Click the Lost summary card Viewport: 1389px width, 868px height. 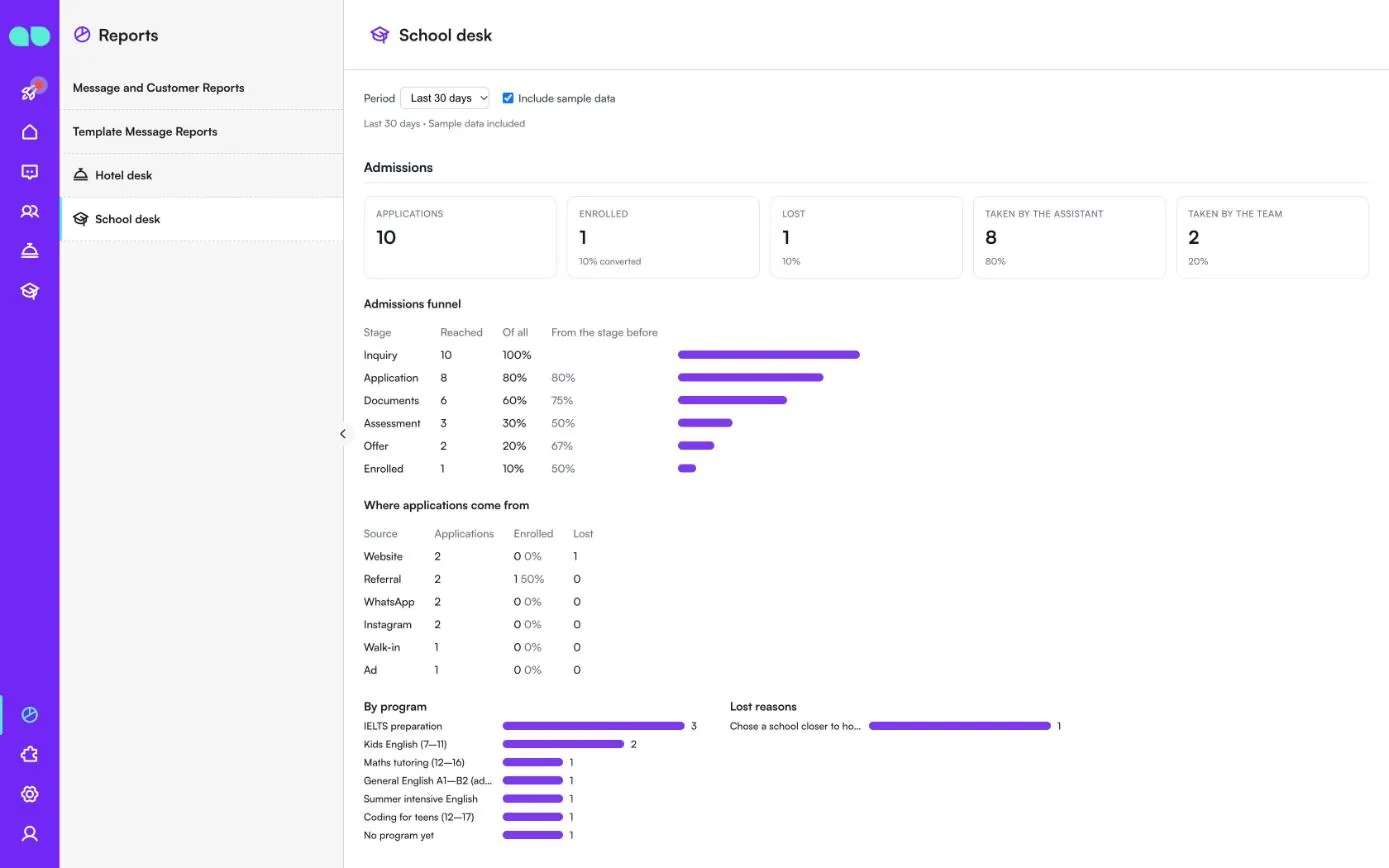pyautogui.click(x=866, y=237)
